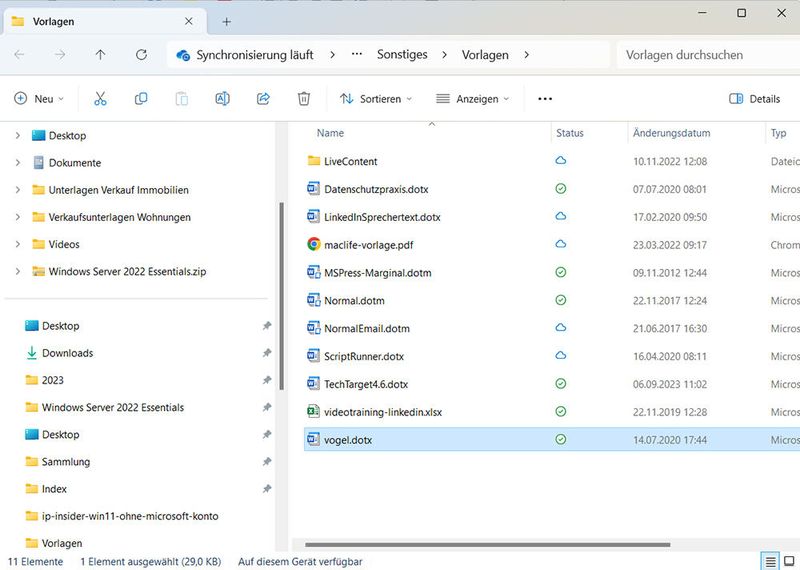Screen dimensions: 800x570
Task: Refresh the current folder view
Action: click(x=141, y=55)
